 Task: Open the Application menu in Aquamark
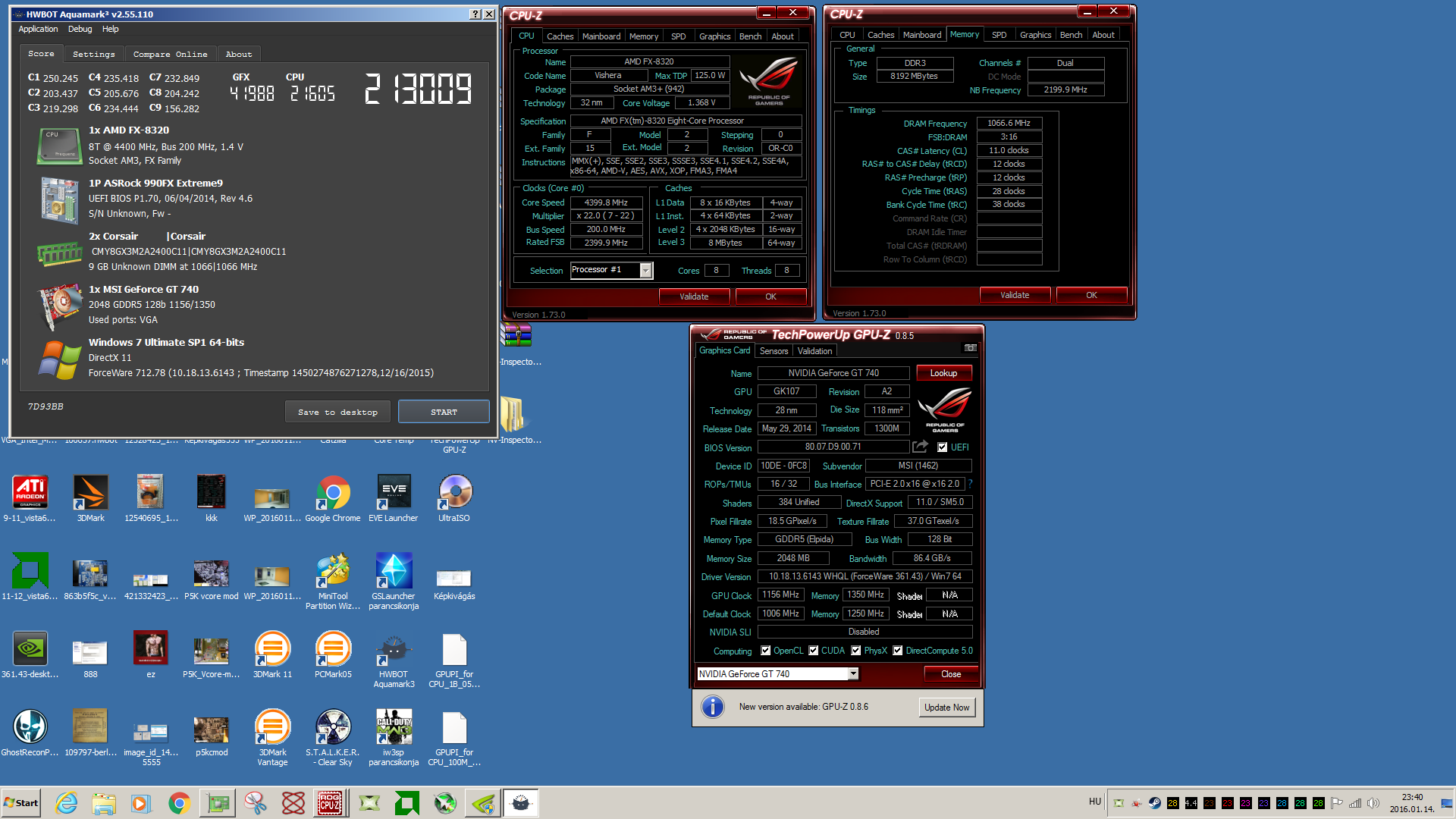click(x=38, y=29)
